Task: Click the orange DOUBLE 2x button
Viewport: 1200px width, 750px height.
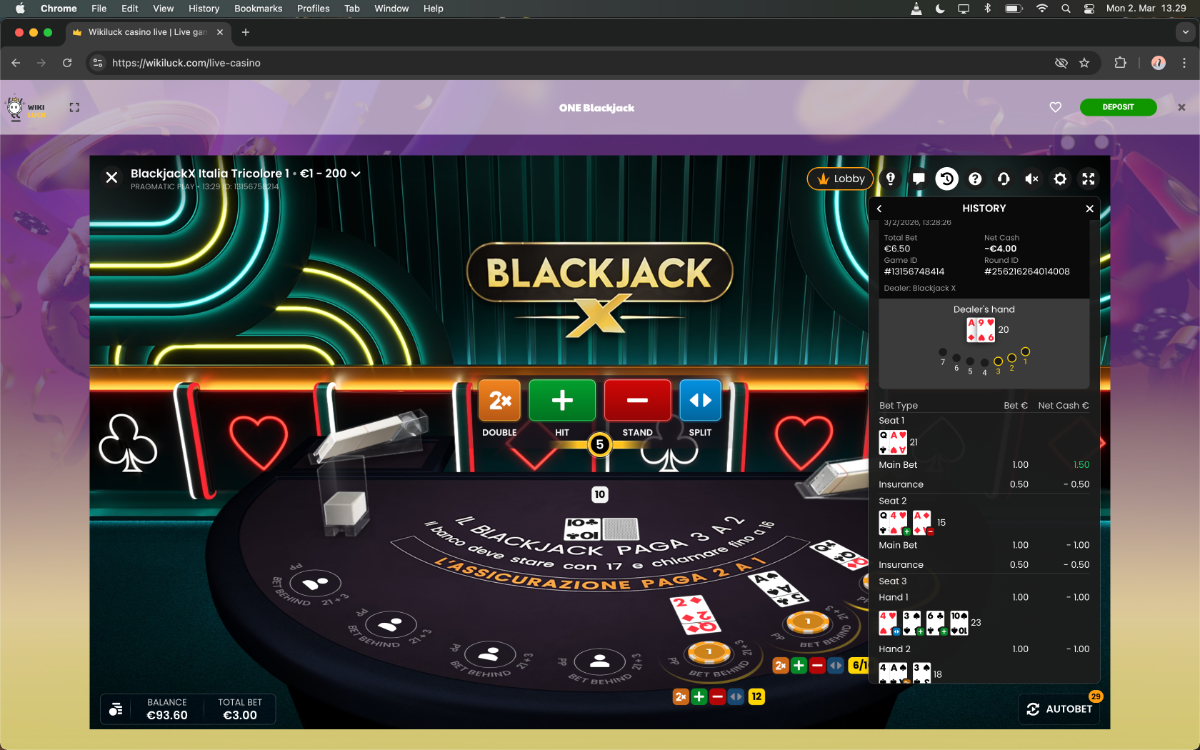Action: (499, 401)
